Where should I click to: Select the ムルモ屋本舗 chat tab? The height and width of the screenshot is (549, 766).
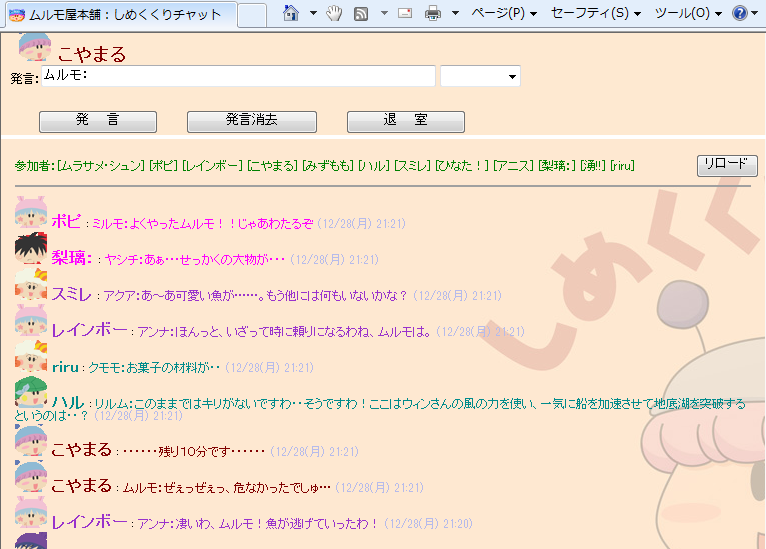click(120, 14)
